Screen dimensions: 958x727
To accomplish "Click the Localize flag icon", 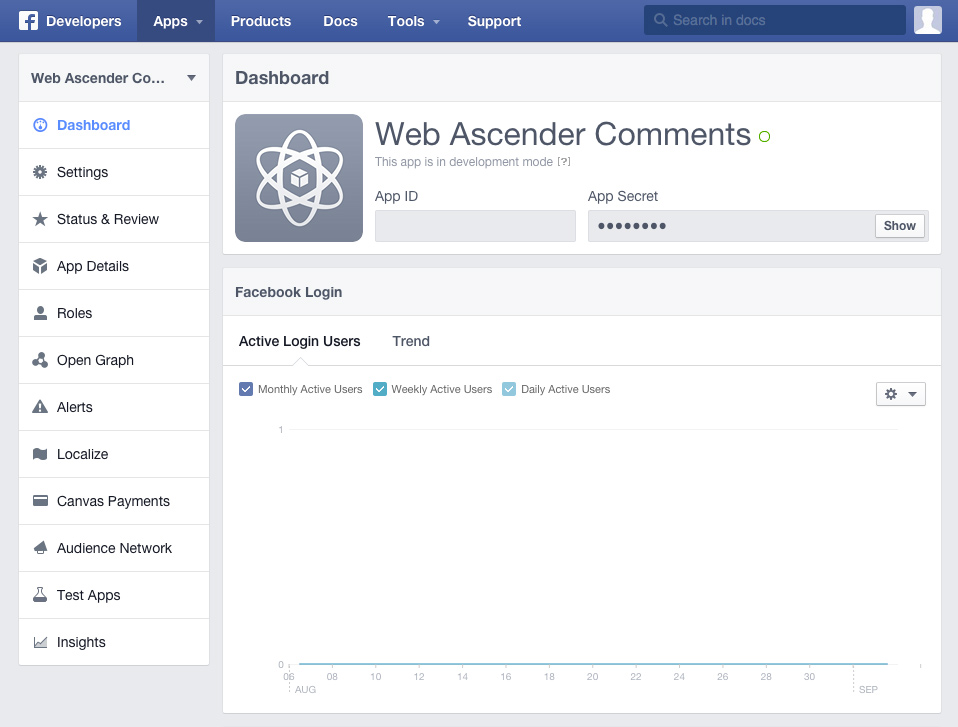I will [x=40, y=454].
